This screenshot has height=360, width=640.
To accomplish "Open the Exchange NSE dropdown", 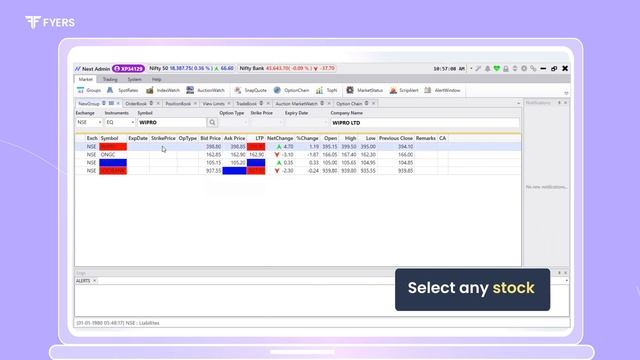I will (89, 122).
